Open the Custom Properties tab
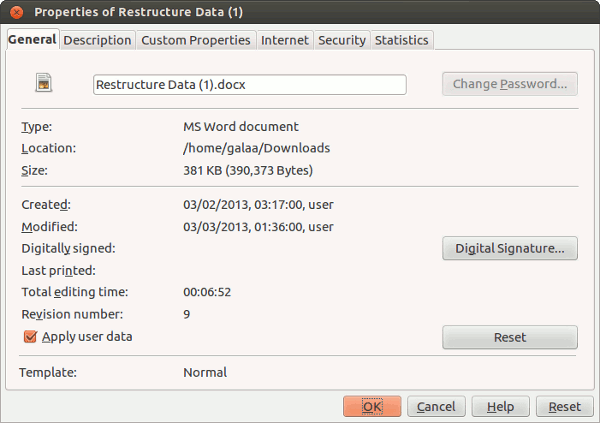Viewport: 600px width, 423px height. pos(195,40)
